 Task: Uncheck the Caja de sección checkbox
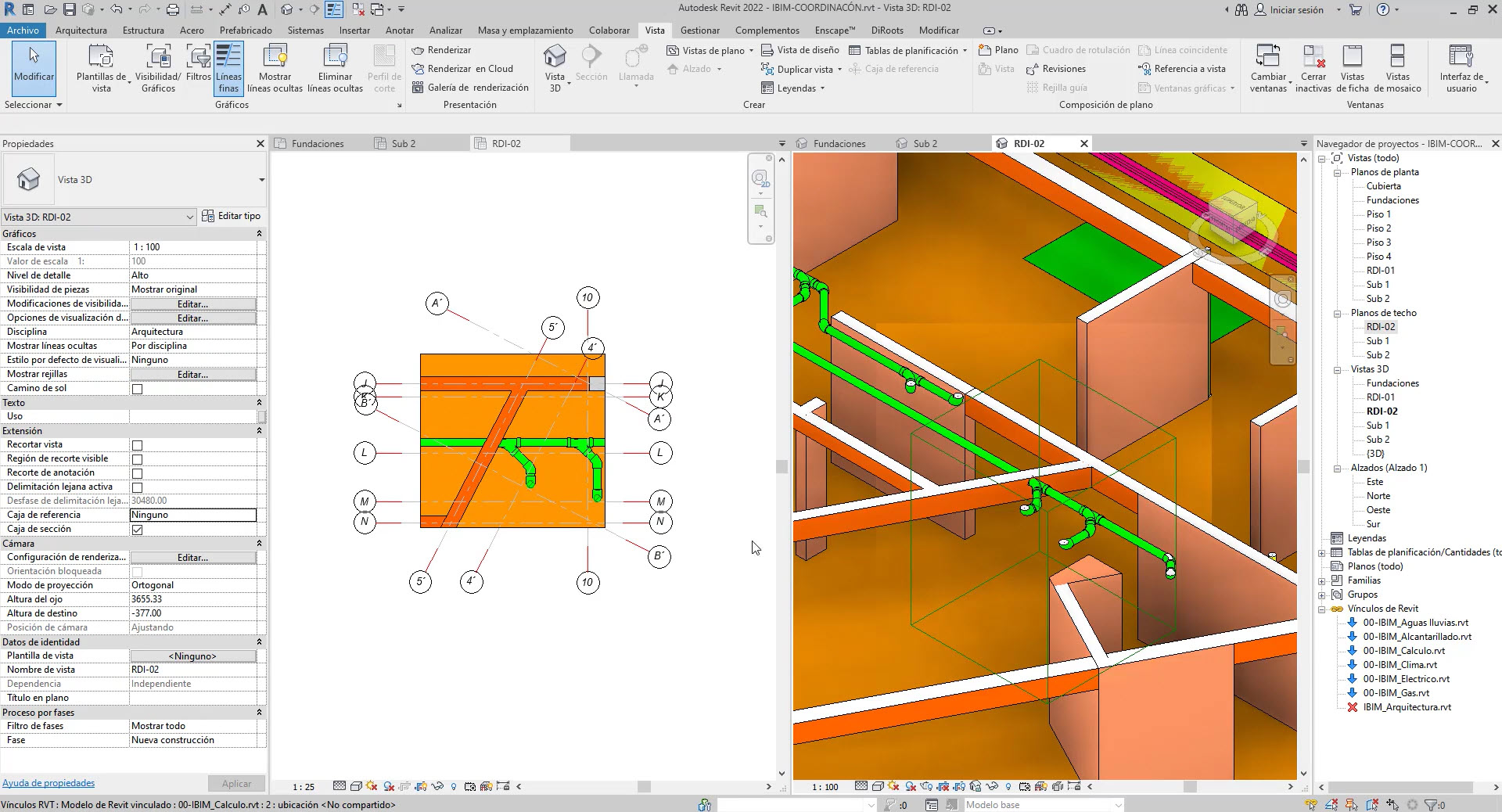pyautogui.click(x=138, y=530)
